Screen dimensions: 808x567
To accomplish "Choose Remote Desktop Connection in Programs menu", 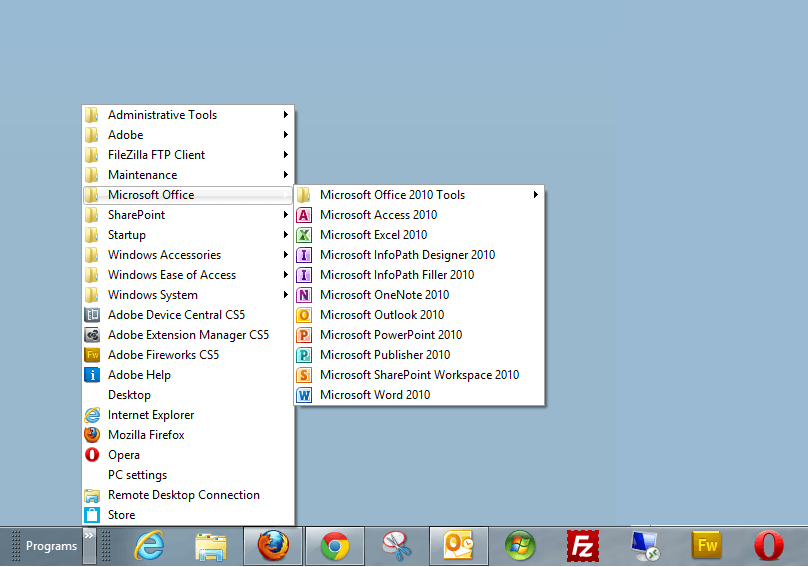I will (183, 495).
